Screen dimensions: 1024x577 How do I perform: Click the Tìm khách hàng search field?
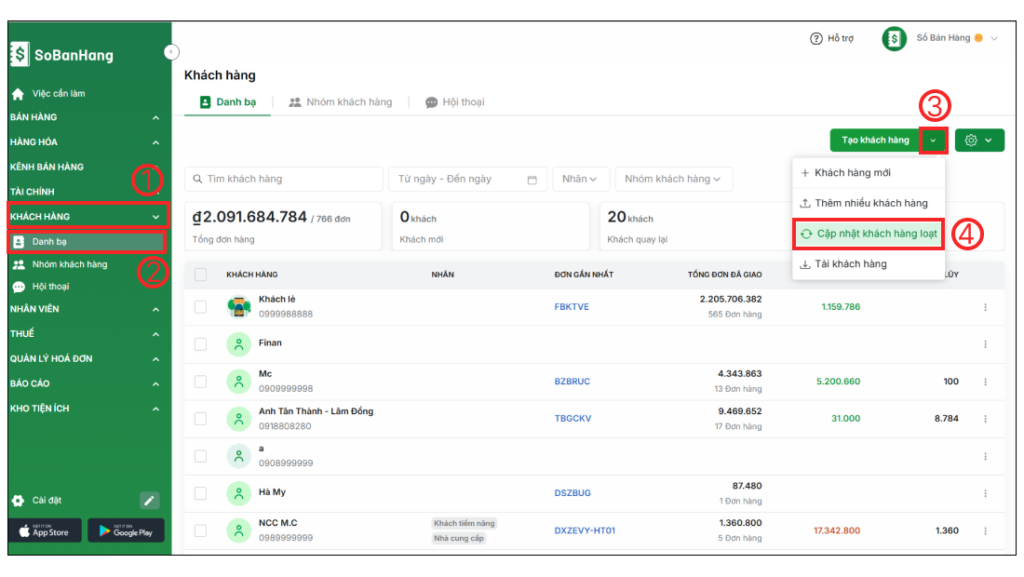point(285,179)
